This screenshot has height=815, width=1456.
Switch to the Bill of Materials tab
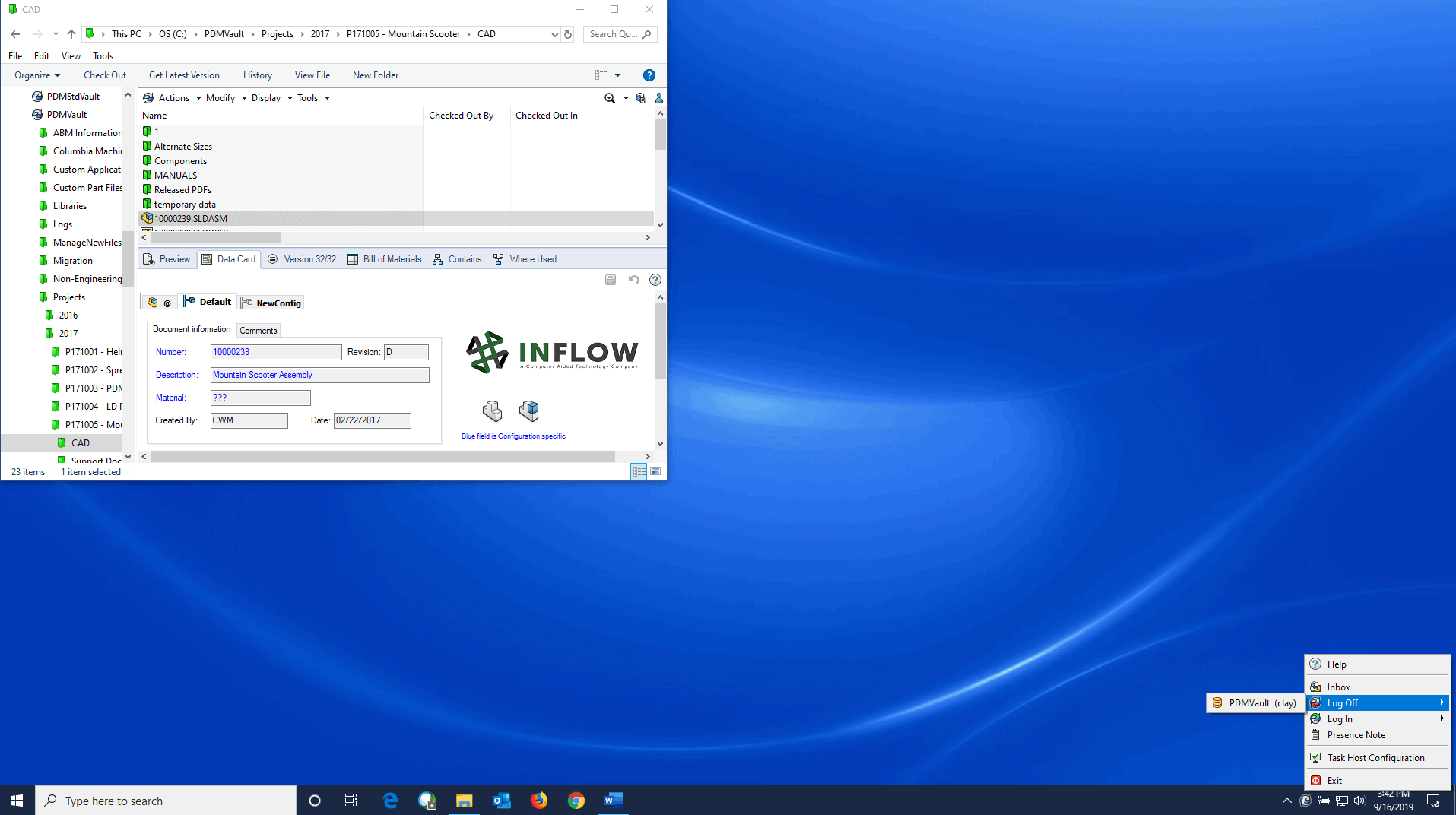tap(385, 259)
